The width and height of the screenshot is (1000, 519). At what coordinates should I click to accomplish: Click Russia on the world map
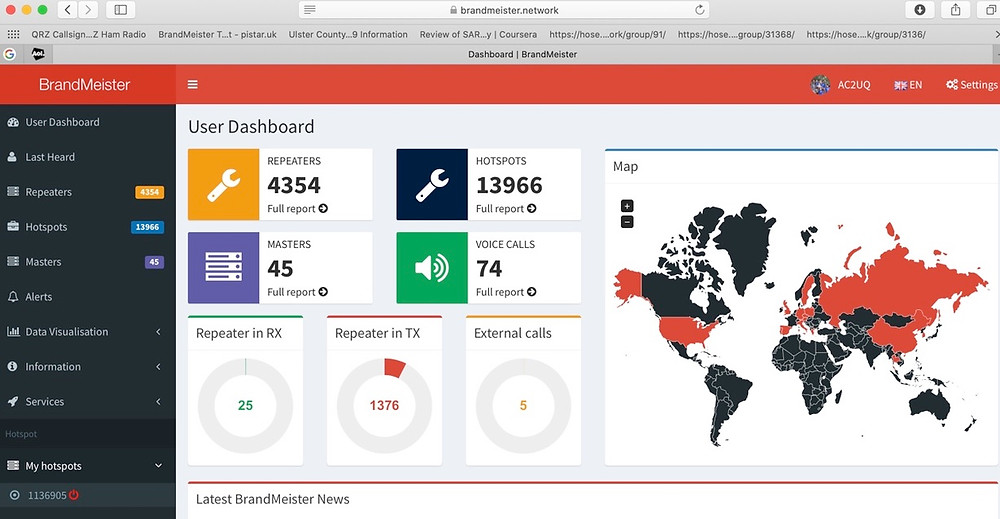893,281
